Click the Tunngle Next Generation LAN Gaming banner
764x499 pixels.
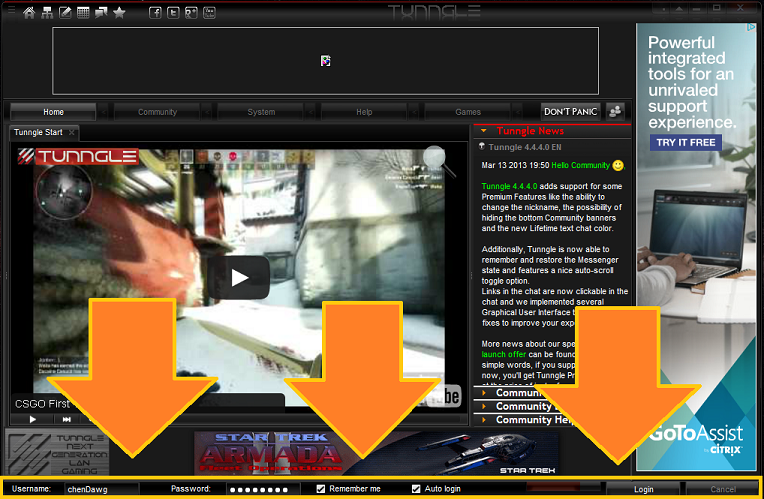pyautogui.click(x=57, y=453)
